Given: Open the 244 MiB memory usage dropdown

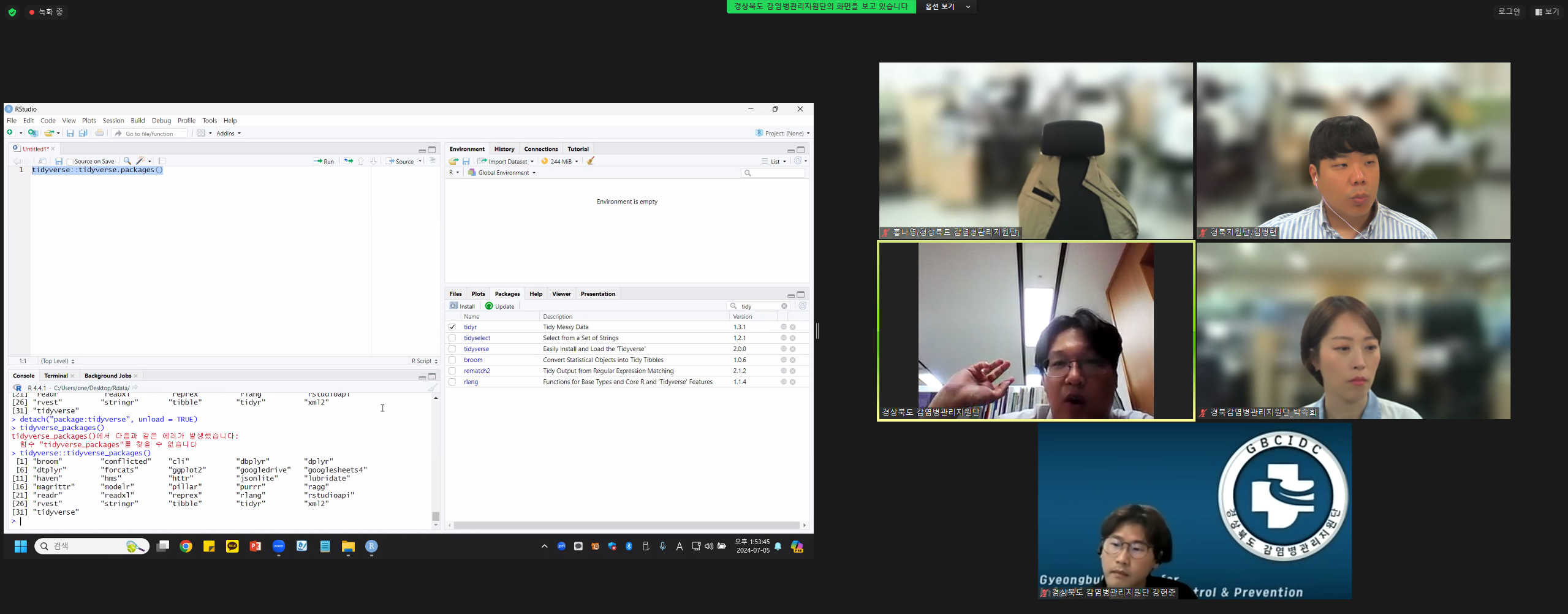Looking at the screenshot, I should [561, 162].
